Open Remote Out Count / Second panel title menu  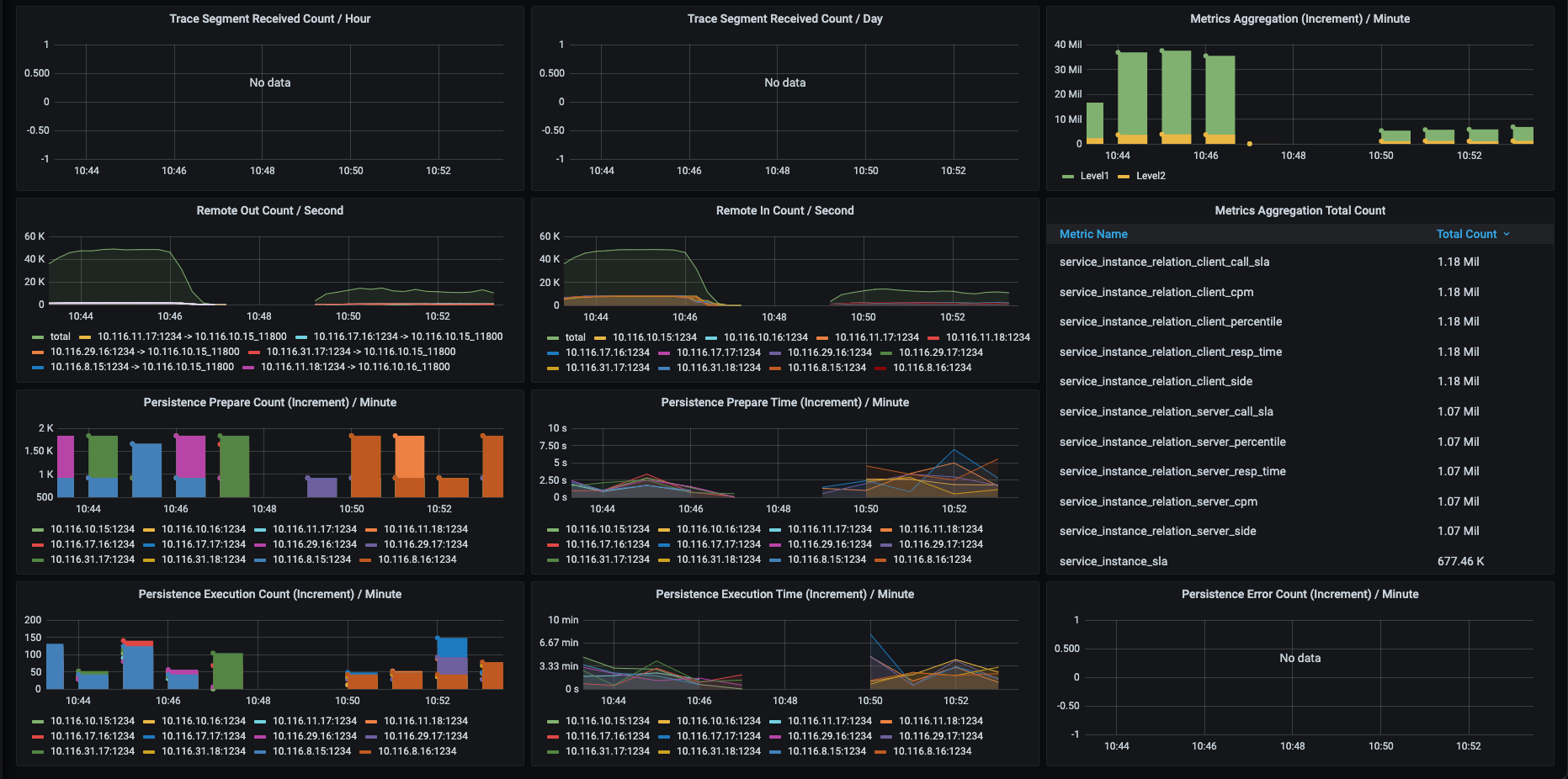(x=270, y=210)
